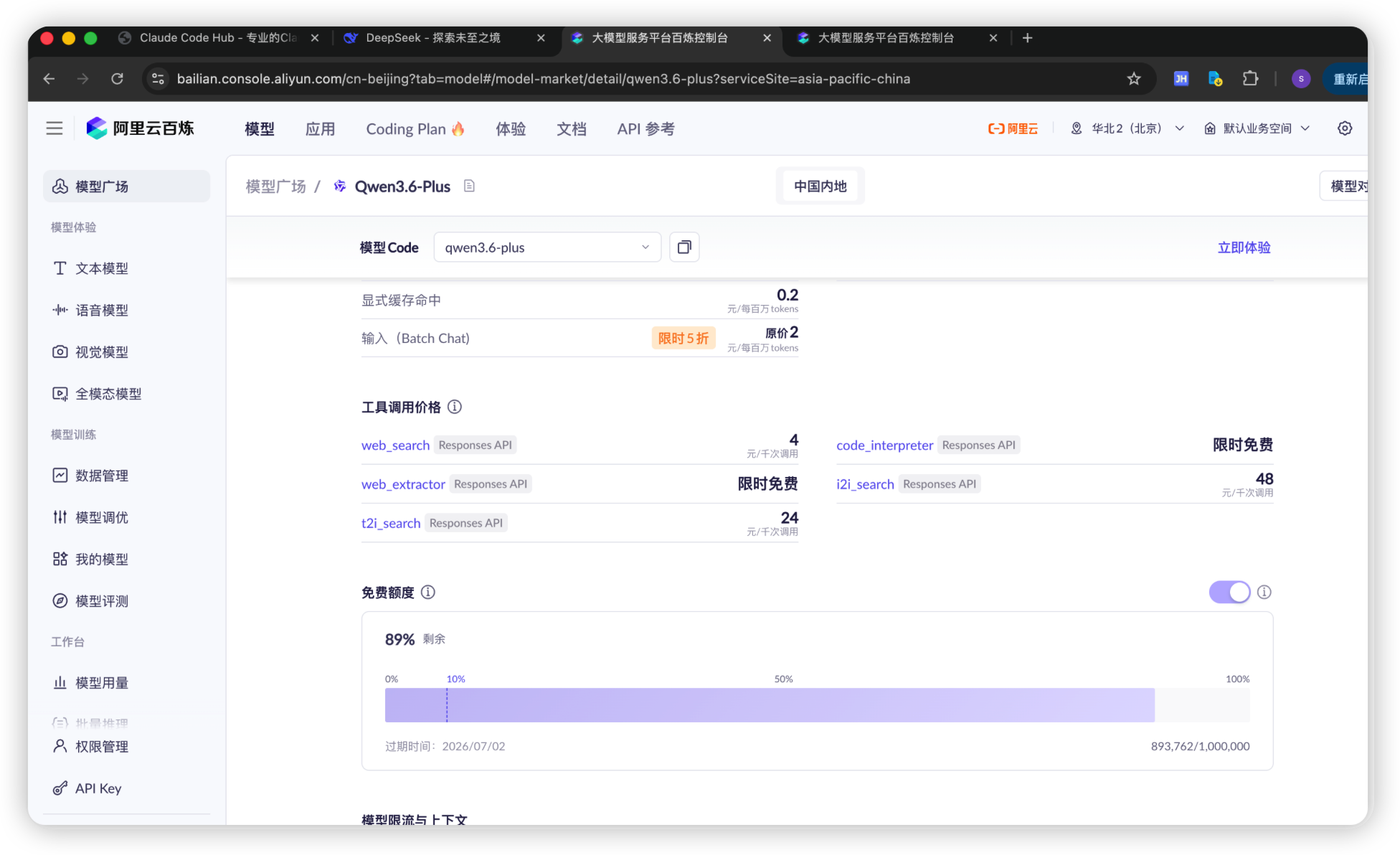Viewport: 1400px width, 855px height.
Task: Open the API Key page
Action: click(x=98, y=788)
